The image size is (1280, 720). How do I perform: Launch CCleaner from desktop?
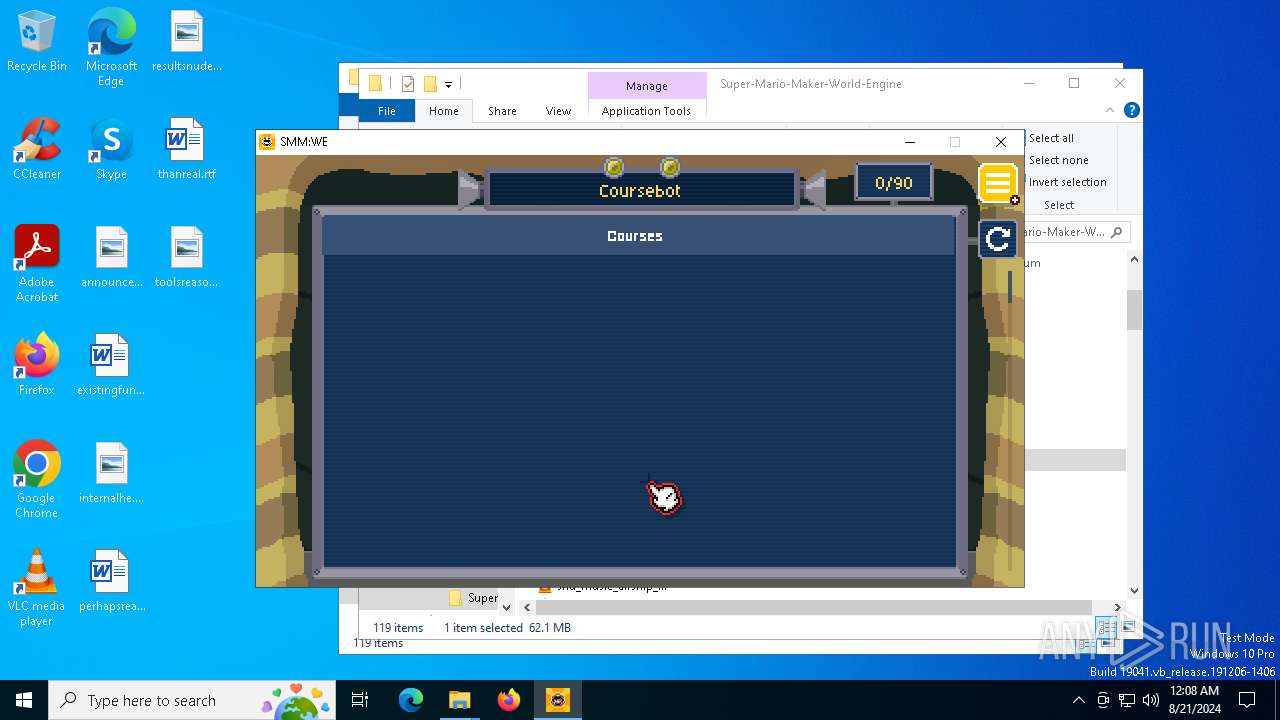tap(37, 149)
